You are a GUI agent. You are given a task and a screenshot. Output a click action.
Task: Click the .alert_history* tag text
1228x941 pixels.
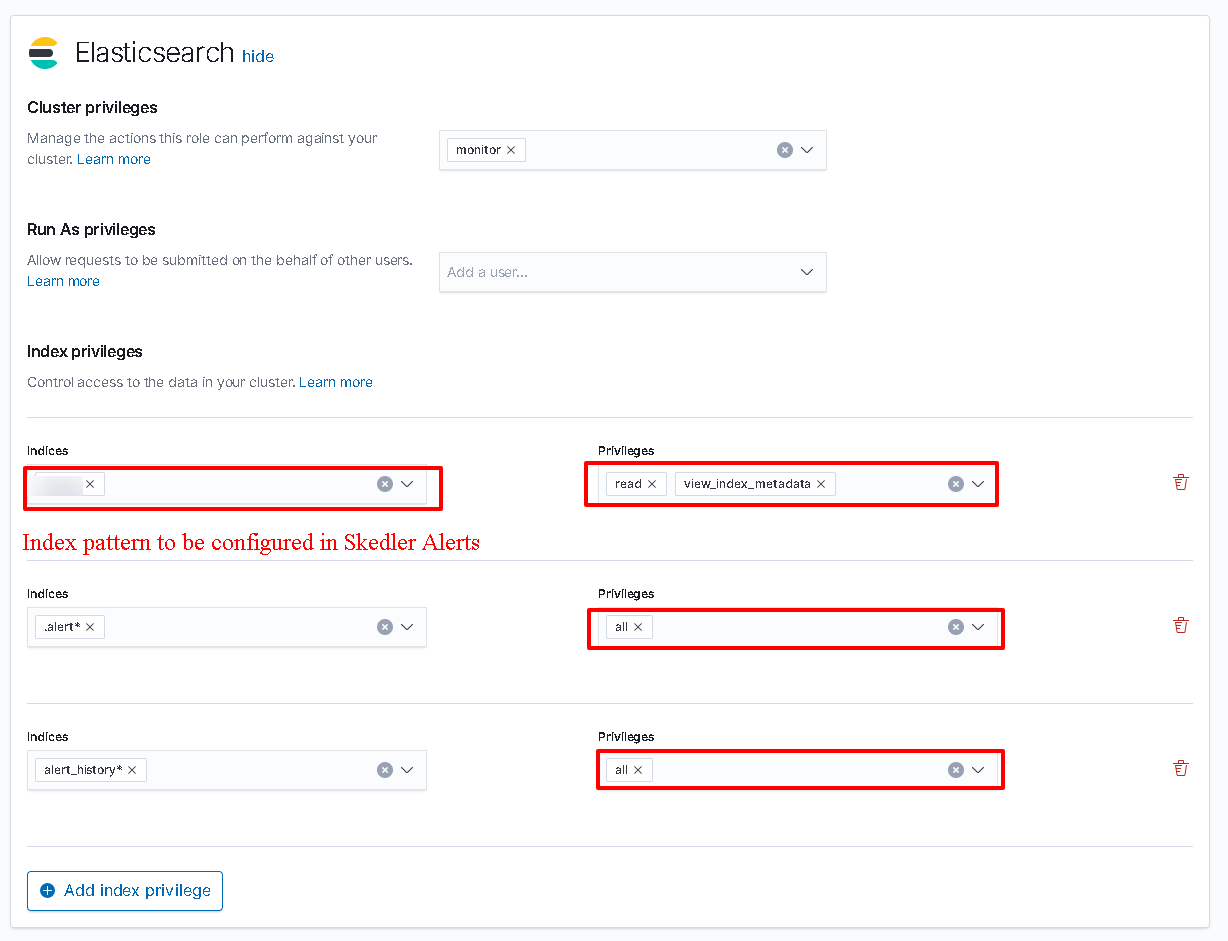pos(83,770)
